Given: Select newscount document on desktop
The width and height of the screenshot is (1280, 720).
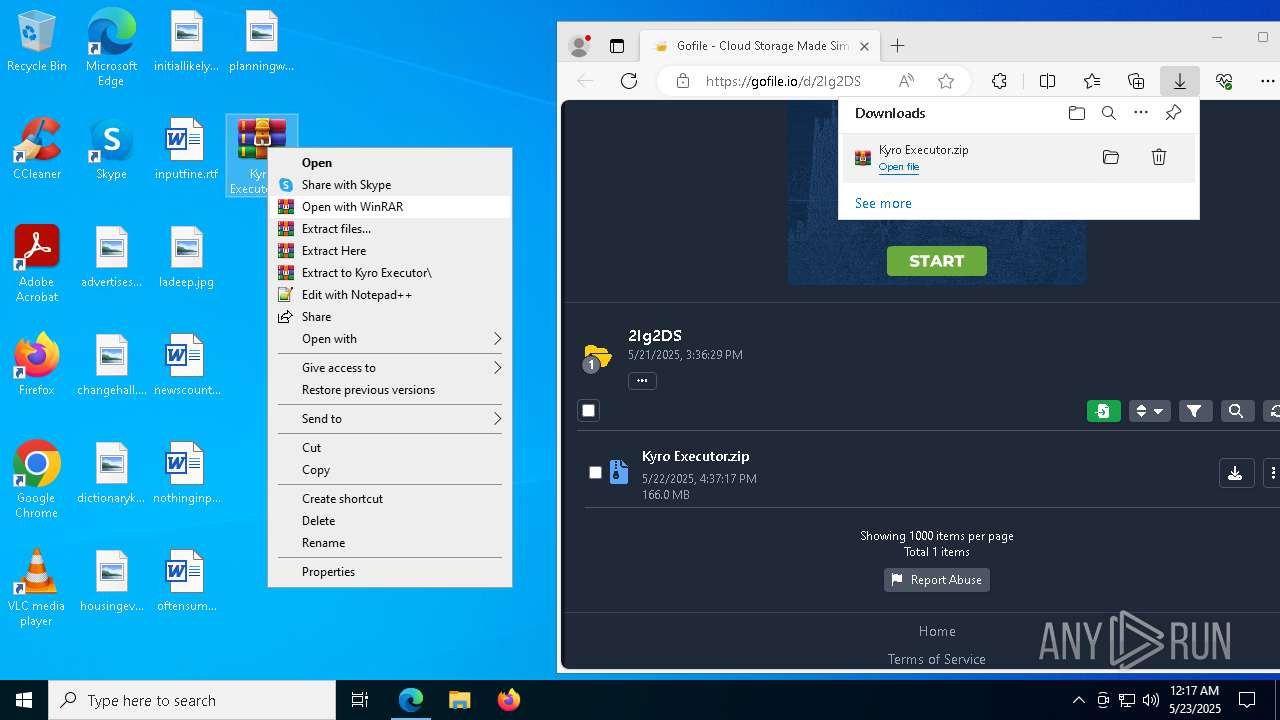Looking at the screenshot, I should [186, 365].
